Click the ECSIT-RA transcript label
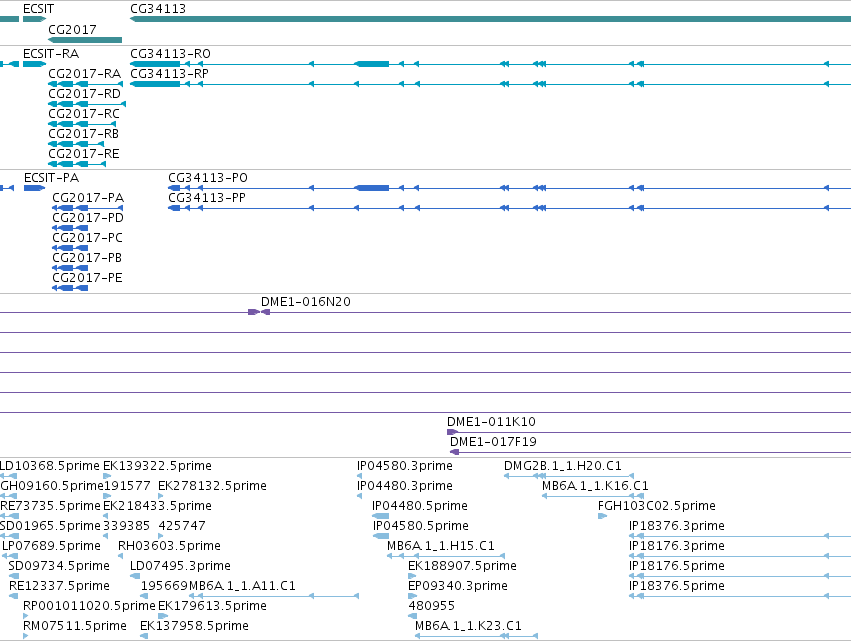The image size is (851, 641). tap(50, 54)
